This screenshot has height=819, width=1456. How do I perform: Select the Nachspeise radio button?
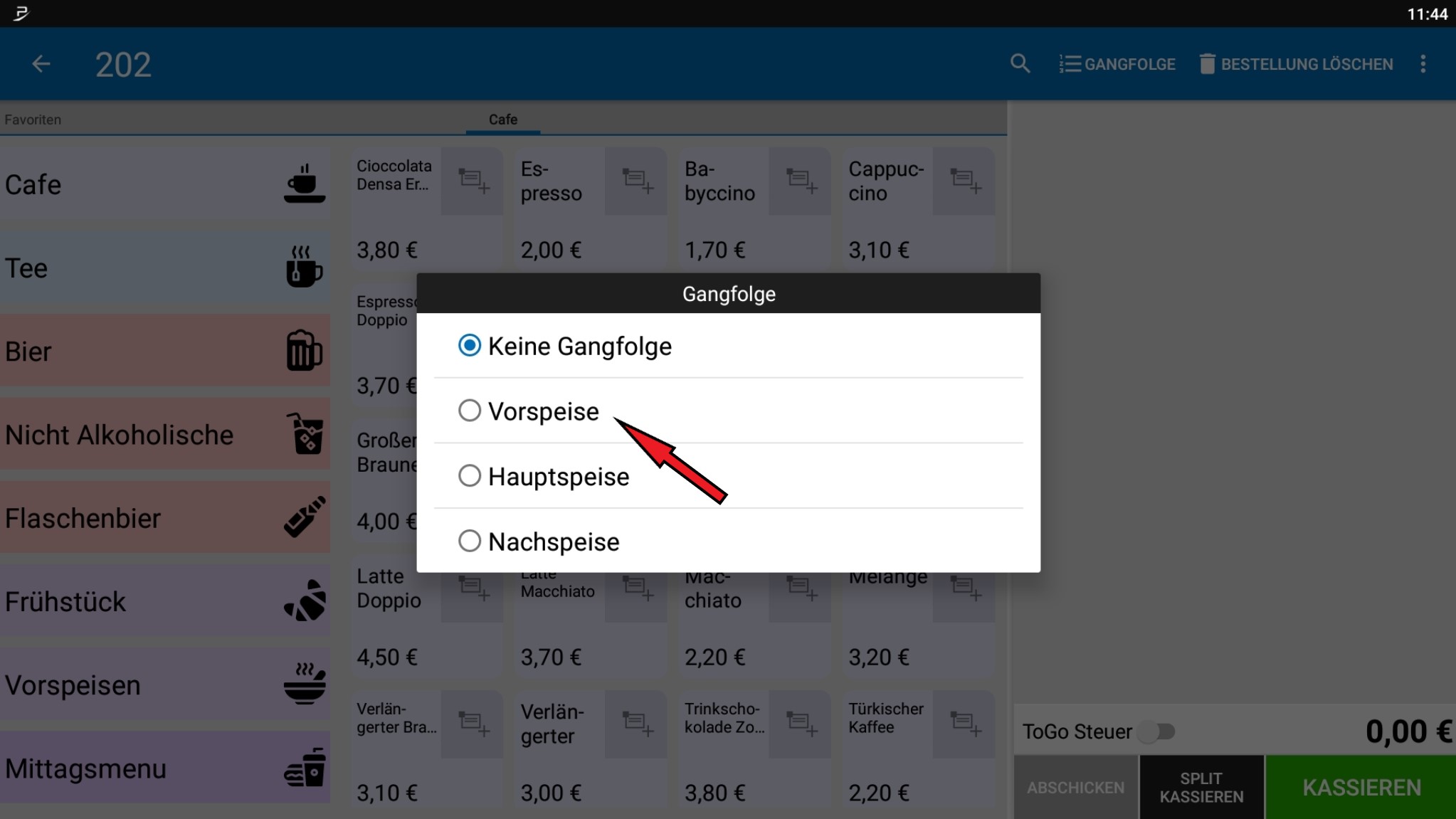tap(469, 541)
